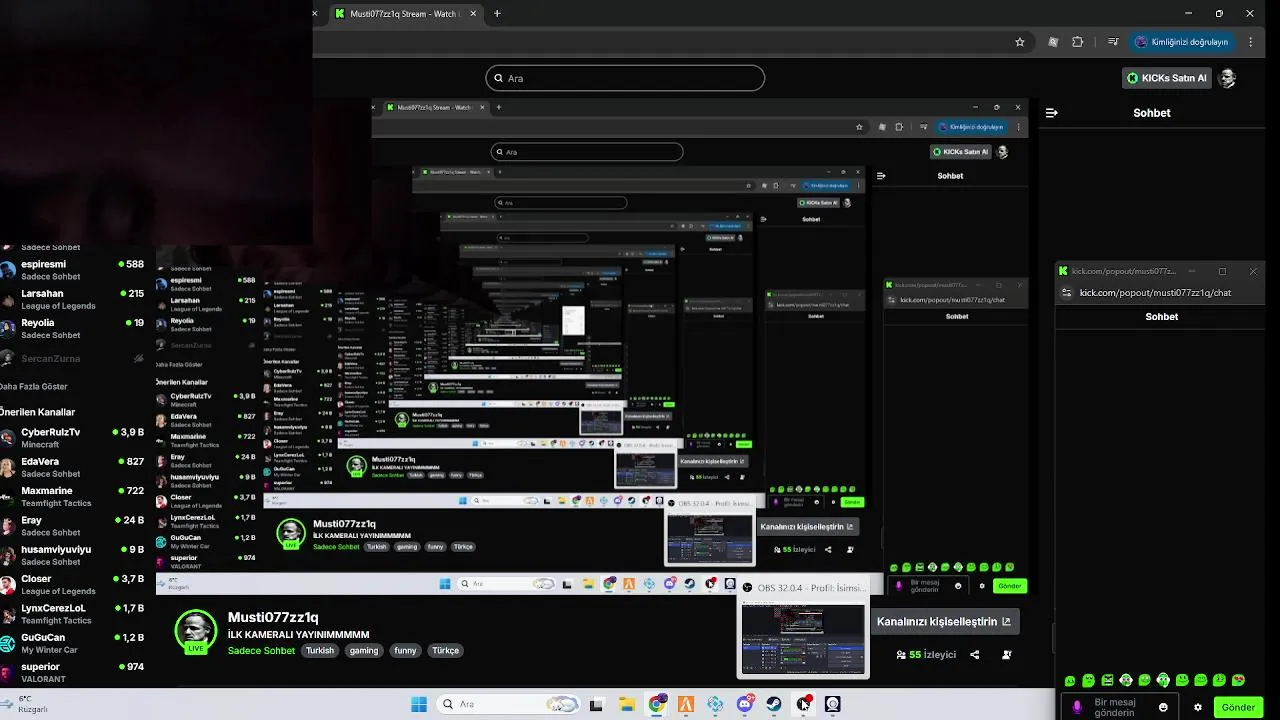Open espiresmi channel in the sidebar
Image resolution: width=1280 pixels, height=720 pixels.
[72, 270]
